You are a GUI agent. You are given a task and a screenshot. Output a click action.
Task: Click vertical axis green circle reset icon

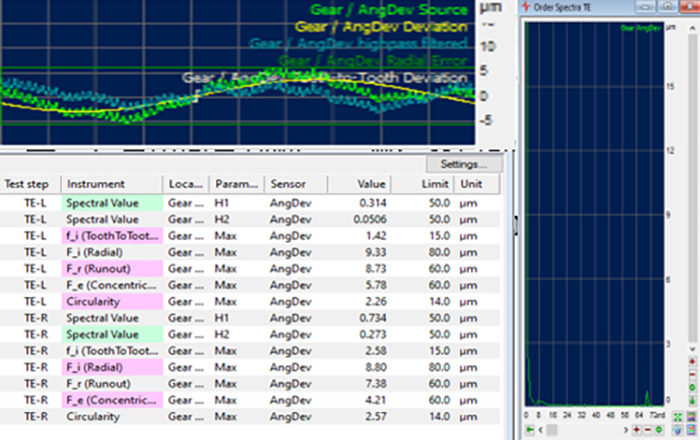coord(692,387)
